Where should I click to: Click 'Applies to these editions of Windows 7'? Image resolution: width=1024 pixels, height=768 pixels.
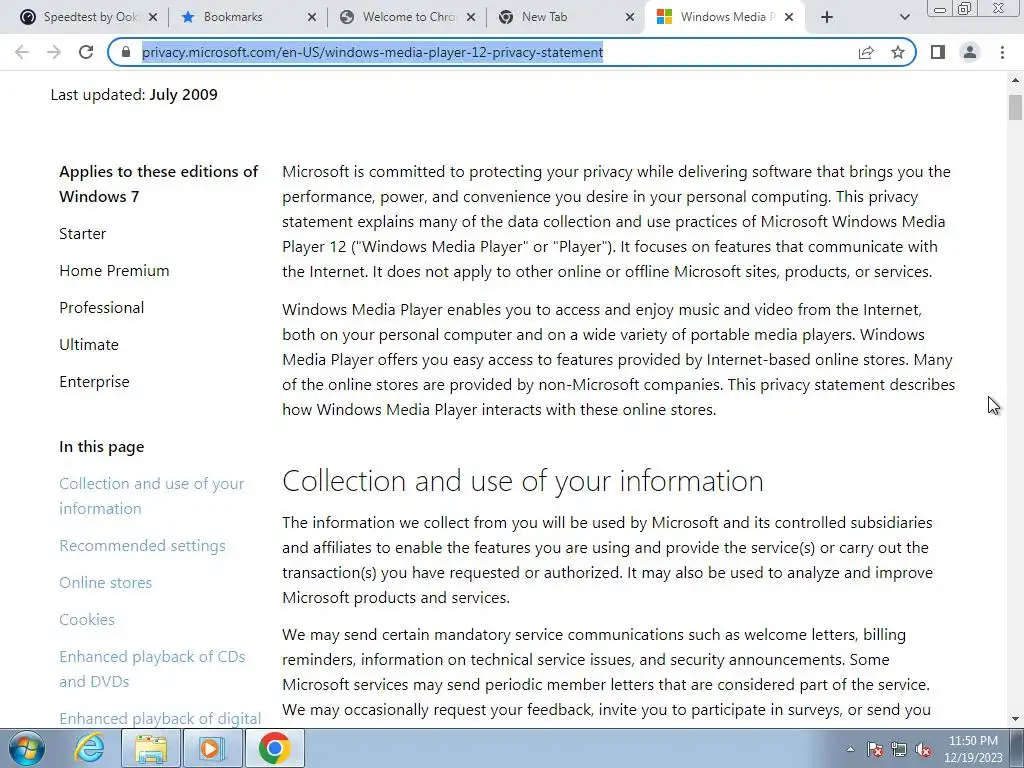click(159, 184)
